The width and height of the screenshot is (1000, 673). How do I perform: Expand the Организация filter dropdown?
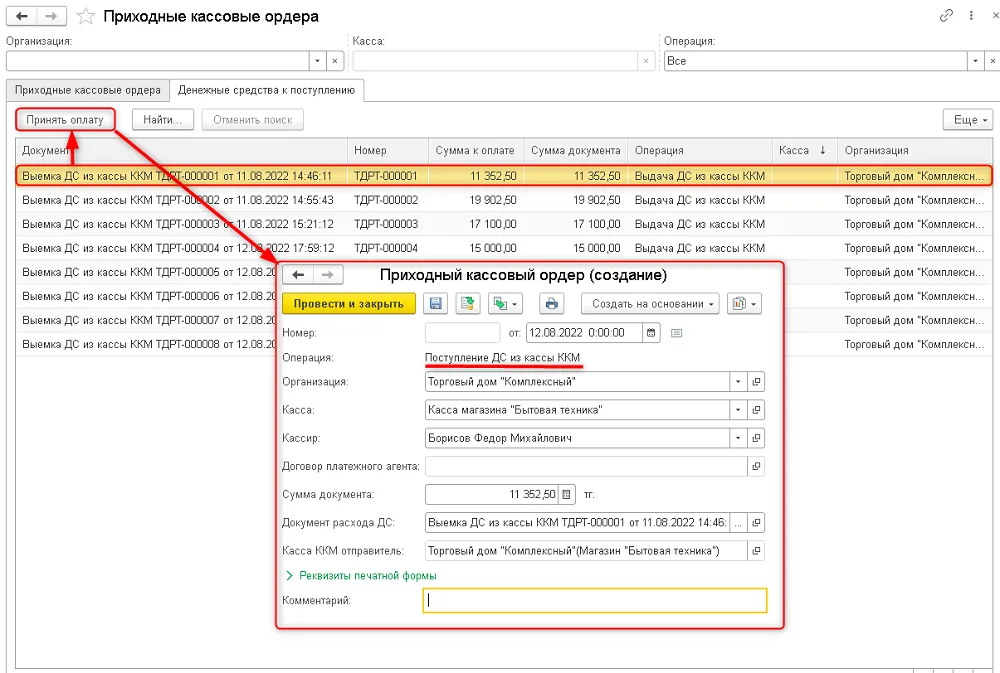pos(318,61)
